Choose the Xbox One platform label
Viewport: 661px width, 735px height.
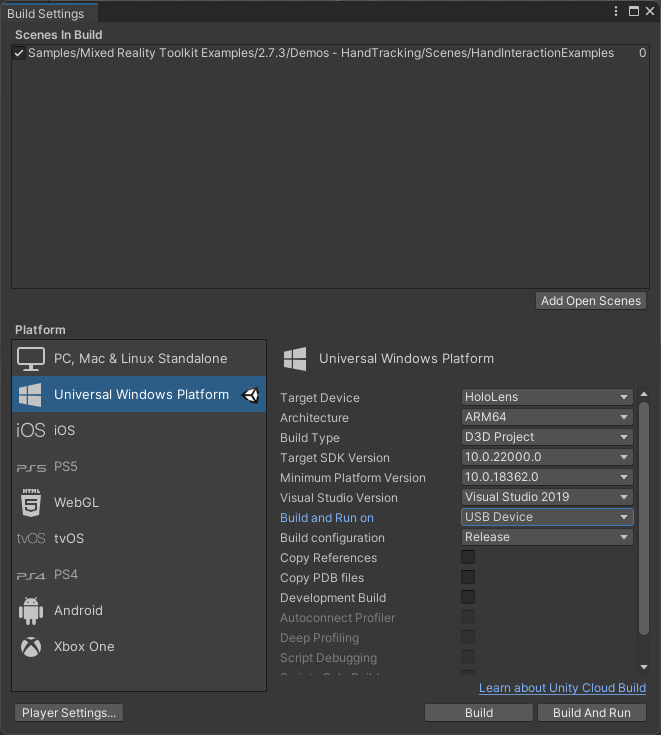[x=84, y=647]
